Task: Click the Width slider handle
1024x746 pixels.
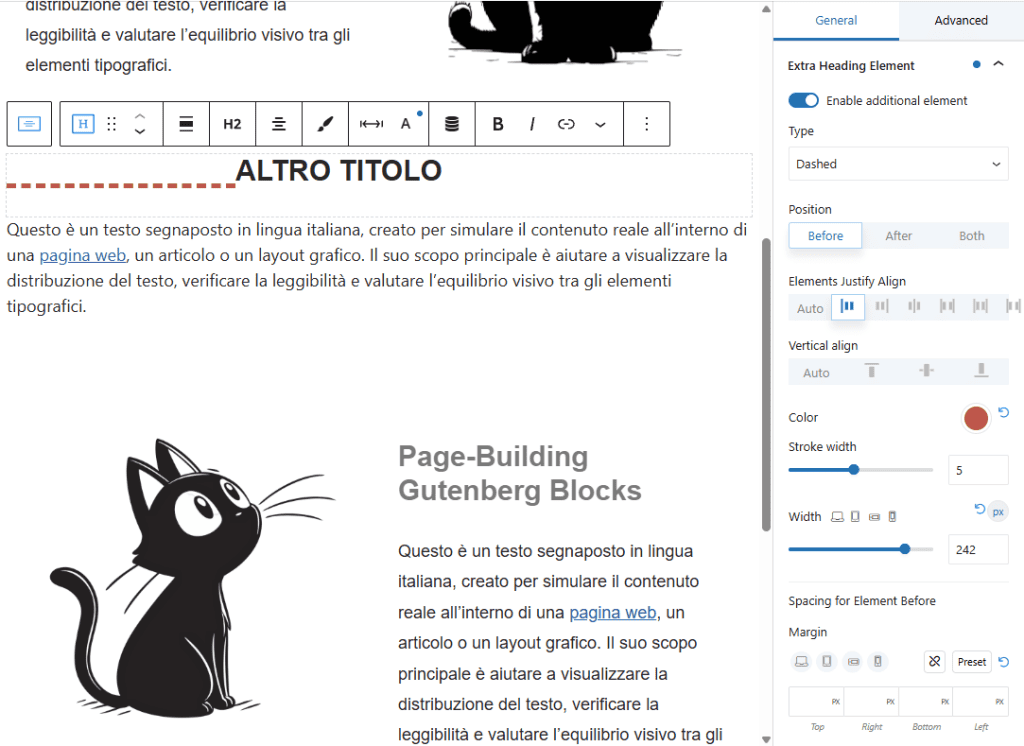Action: 904,549
